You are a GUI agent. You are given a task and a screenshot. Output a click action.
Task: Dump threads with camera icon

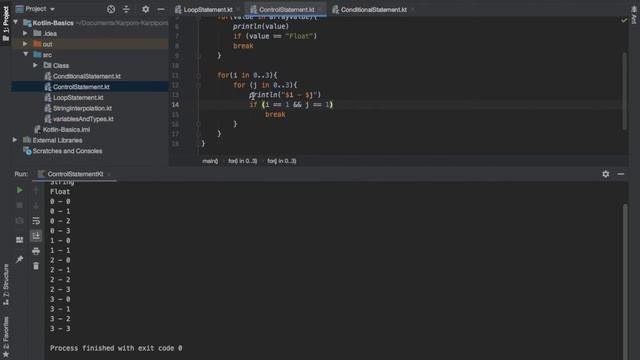[20, 221]
